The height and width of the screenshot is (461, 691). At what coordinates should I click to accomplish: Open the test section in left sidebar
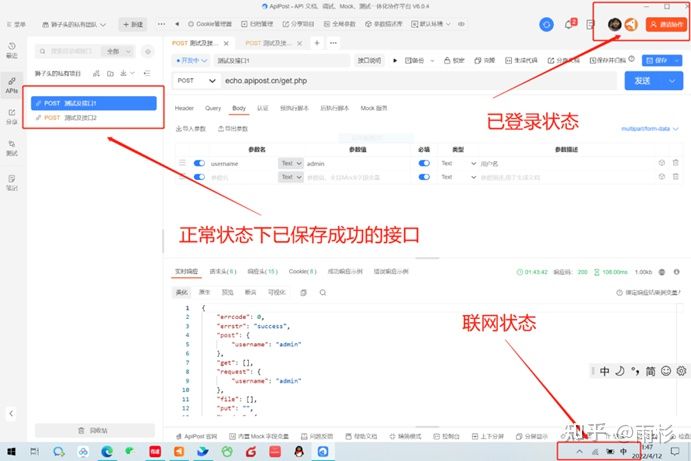[12, 148]
